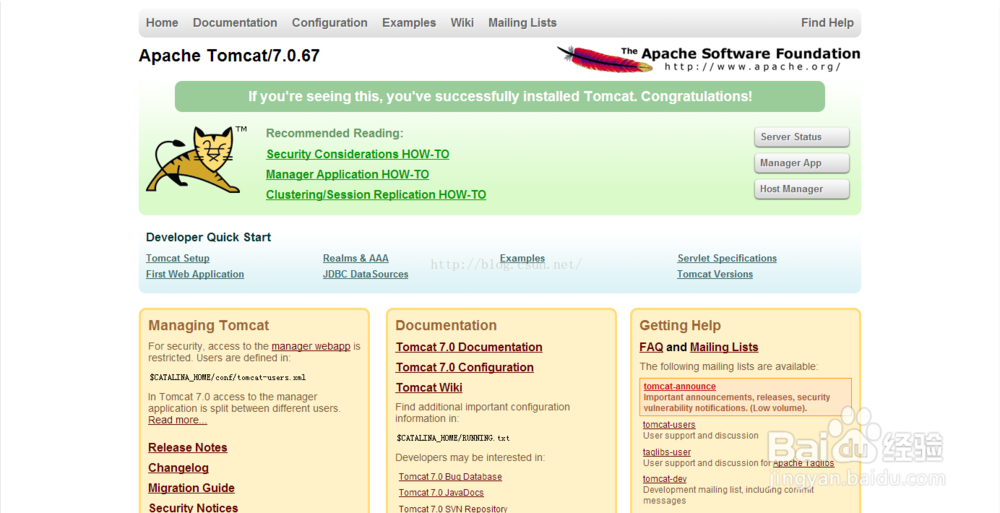Click the Getting Help heading

click(x=680, y=325)
